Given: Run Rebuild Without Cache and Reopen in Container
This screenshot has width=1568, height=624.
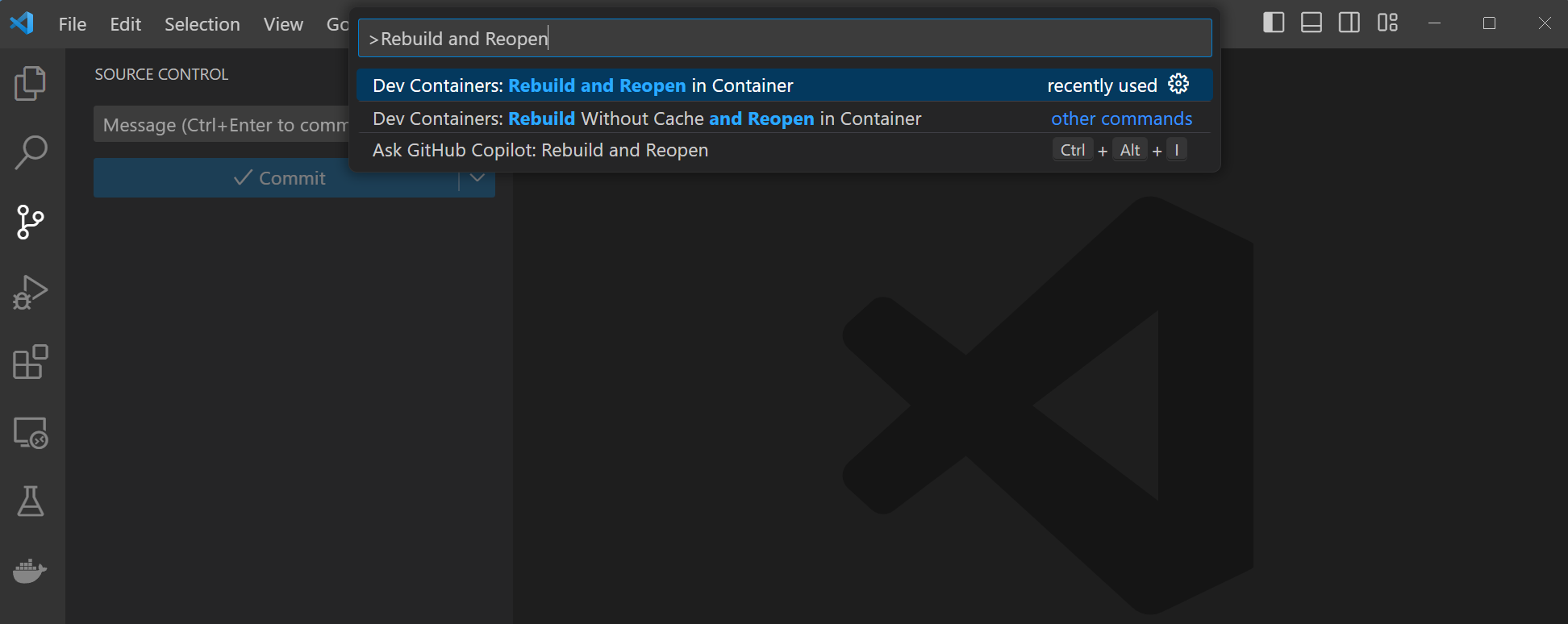Looking at the screenshot, I should (x=784, y=118).
